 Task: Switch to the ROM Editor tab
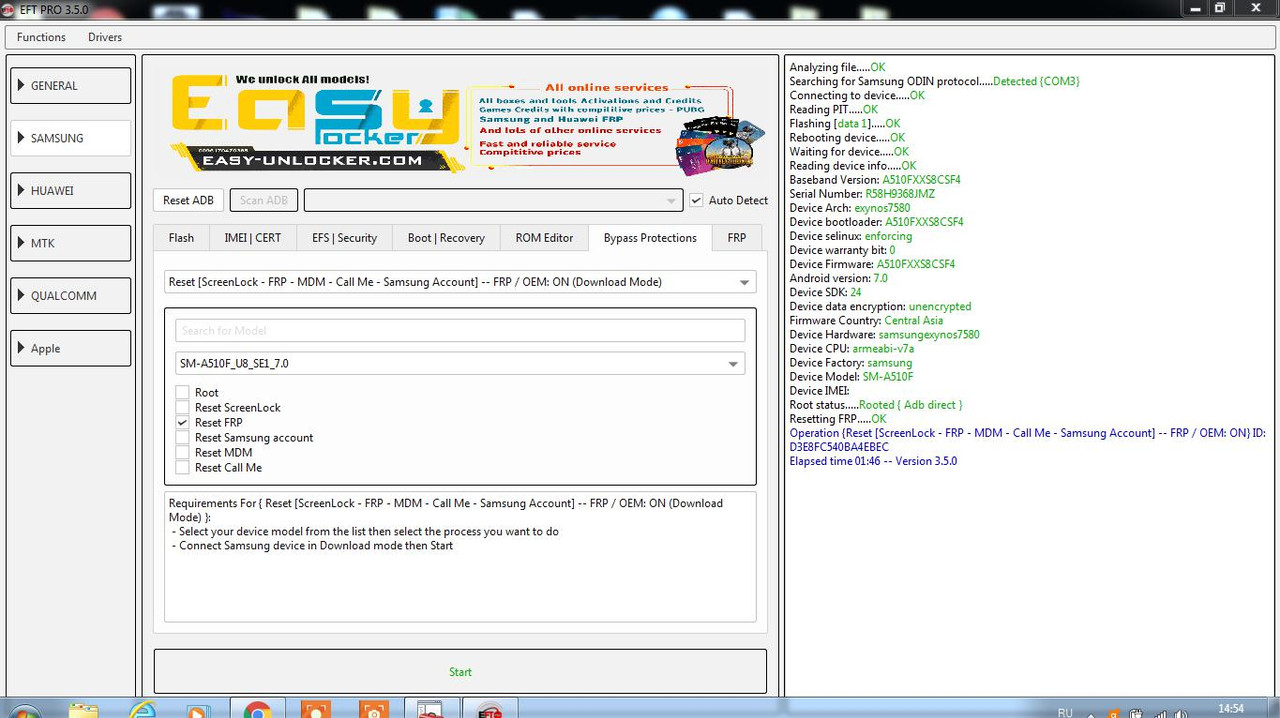coord(544,238)
